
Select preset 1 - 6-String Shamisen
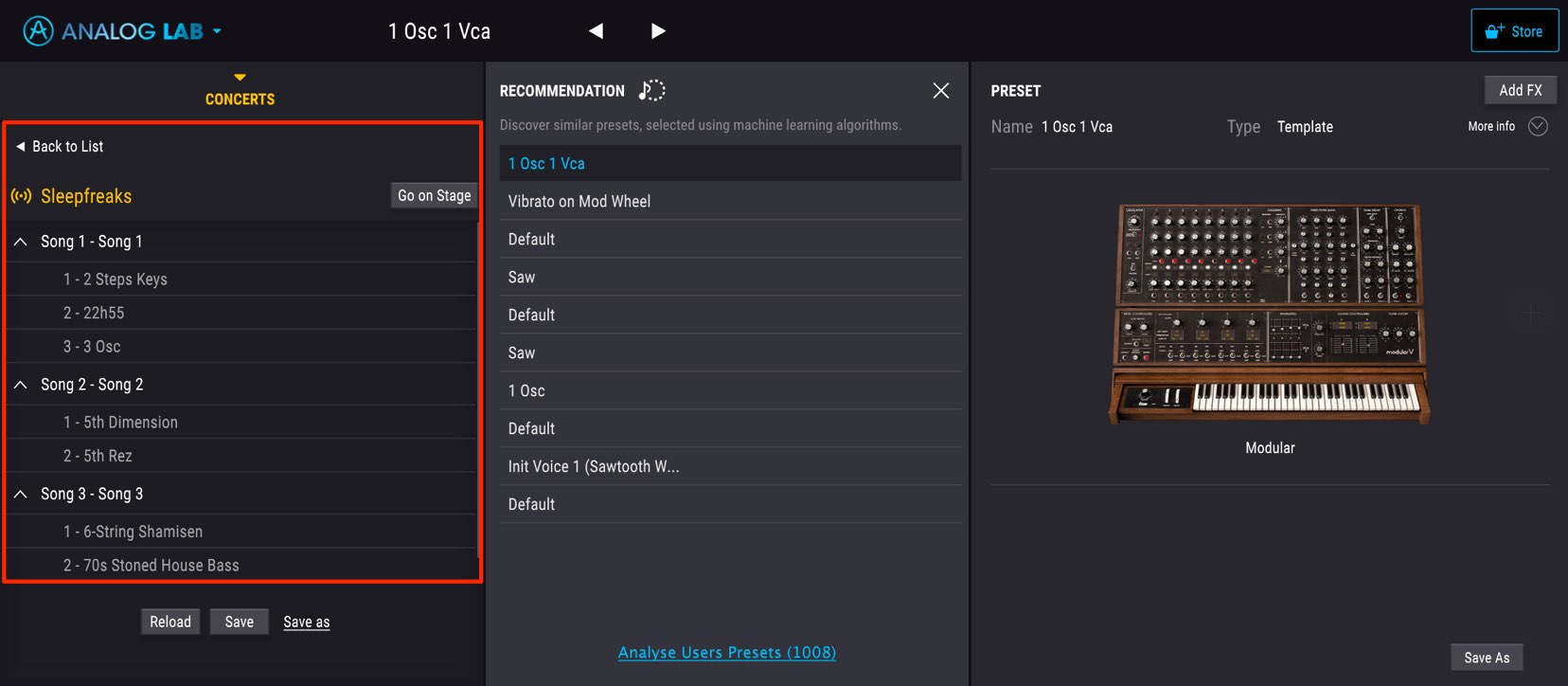(x=241, y=532)
